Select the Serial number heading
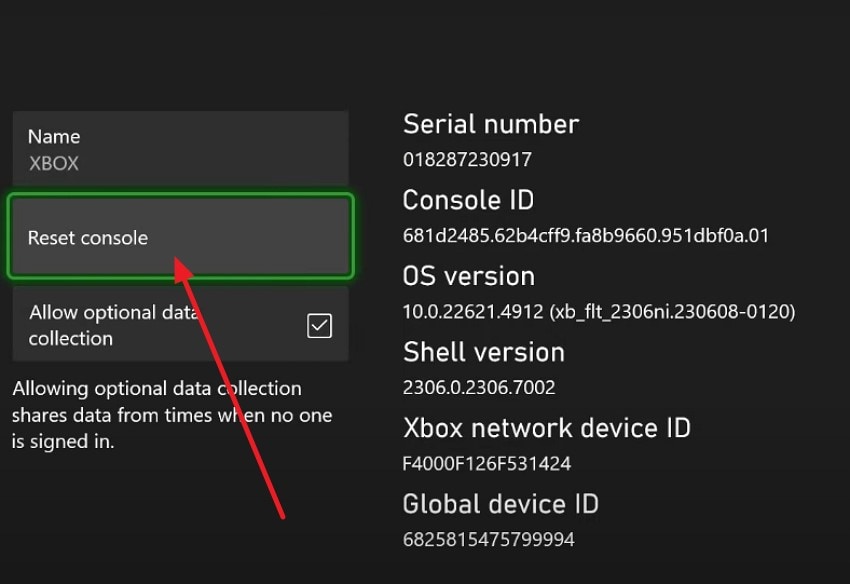 coord(490,123)
